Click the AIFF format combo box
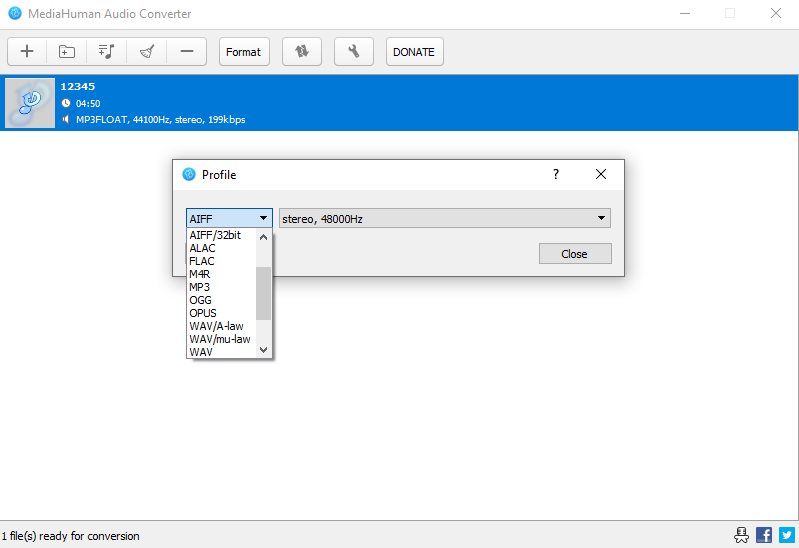799x548 pixels. click(229, 218)
